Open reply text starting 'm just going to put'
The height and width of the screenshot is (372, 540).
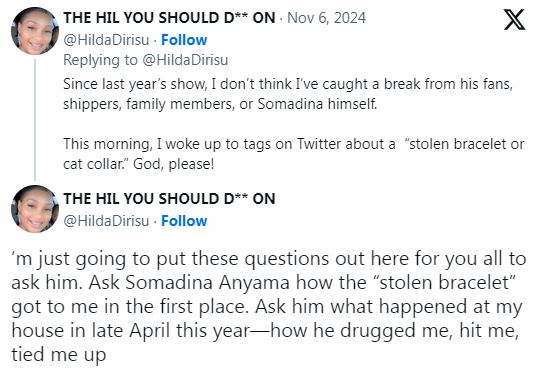269,307
